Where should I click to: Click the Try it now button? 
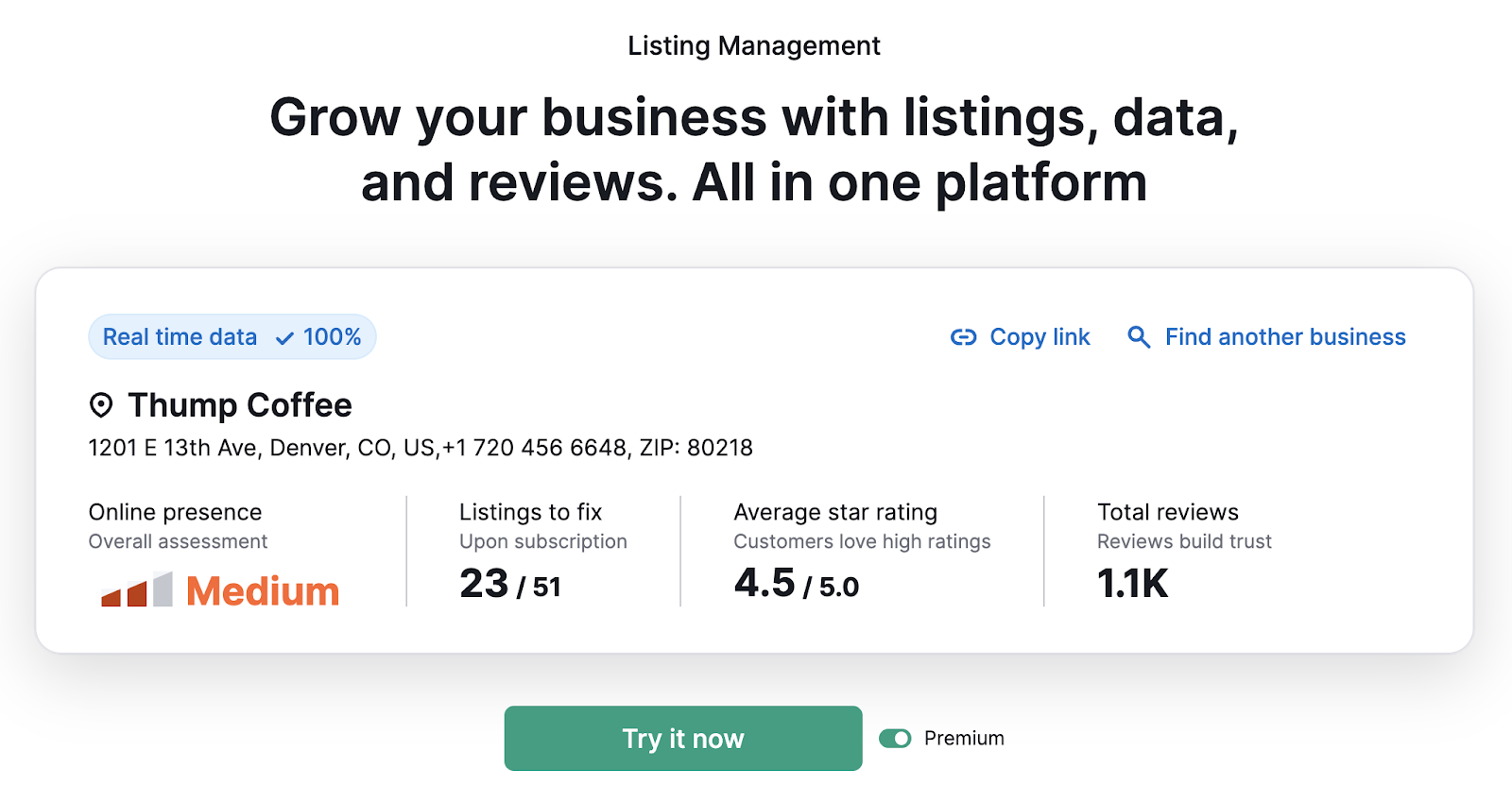[682, 738]
